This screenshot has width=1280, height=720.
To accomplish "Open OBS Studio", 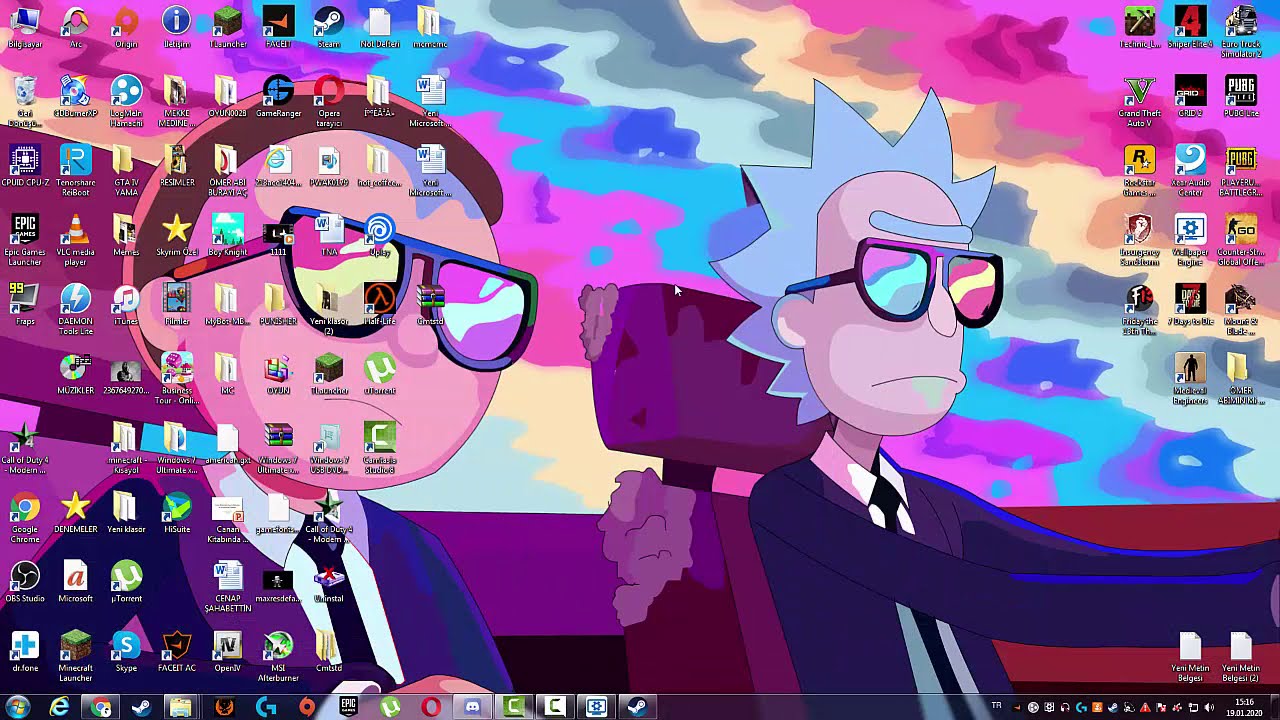I will coord(24,581).
